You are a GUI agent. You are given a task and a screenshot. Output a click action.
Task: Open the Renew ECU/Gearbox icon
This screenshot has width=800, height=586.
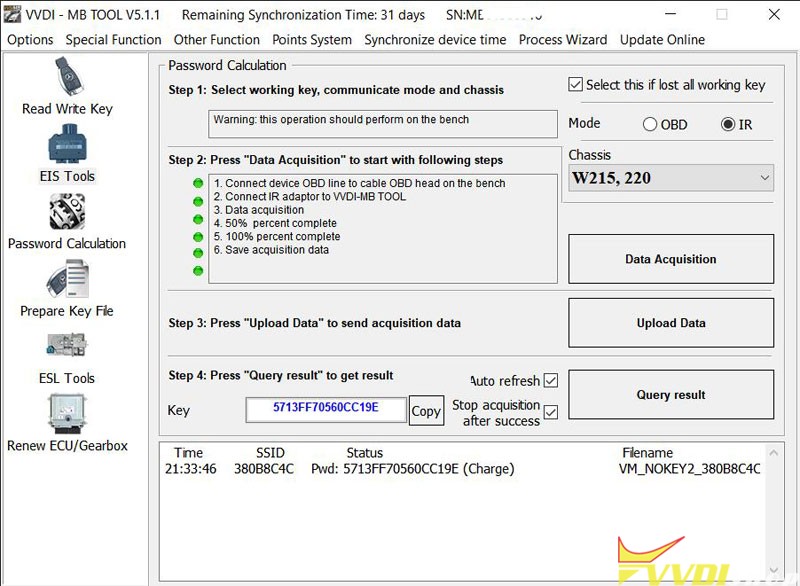point(67,413)
